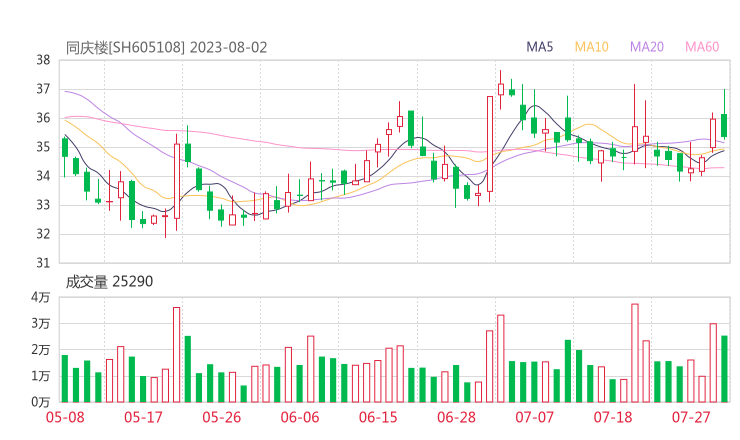The image size is (740, 440).
Task: Click the 06-28 date axis label
Action: coord(456,417)
